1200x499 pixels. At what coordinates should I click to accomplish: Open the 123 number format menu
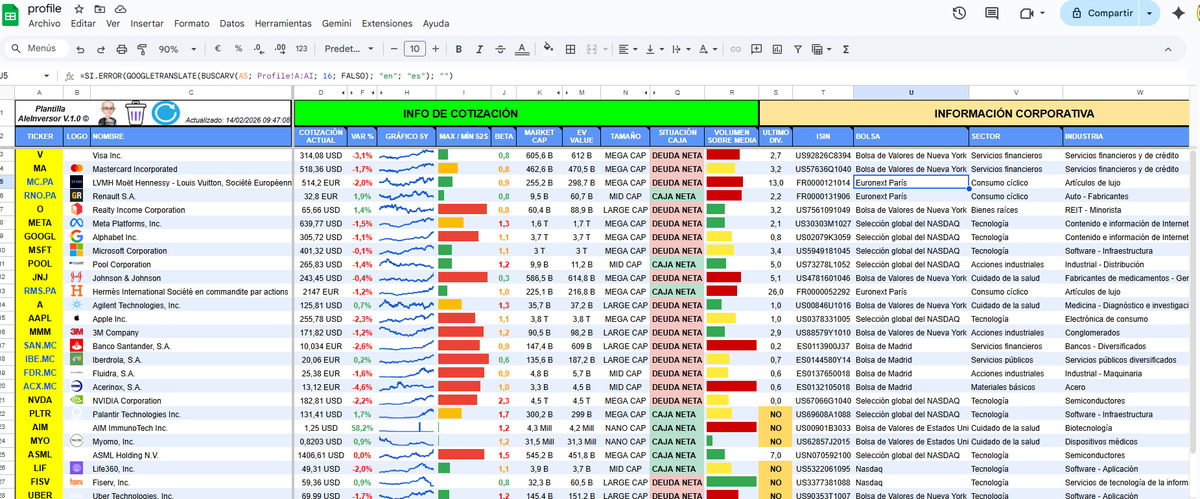[301, 49]
